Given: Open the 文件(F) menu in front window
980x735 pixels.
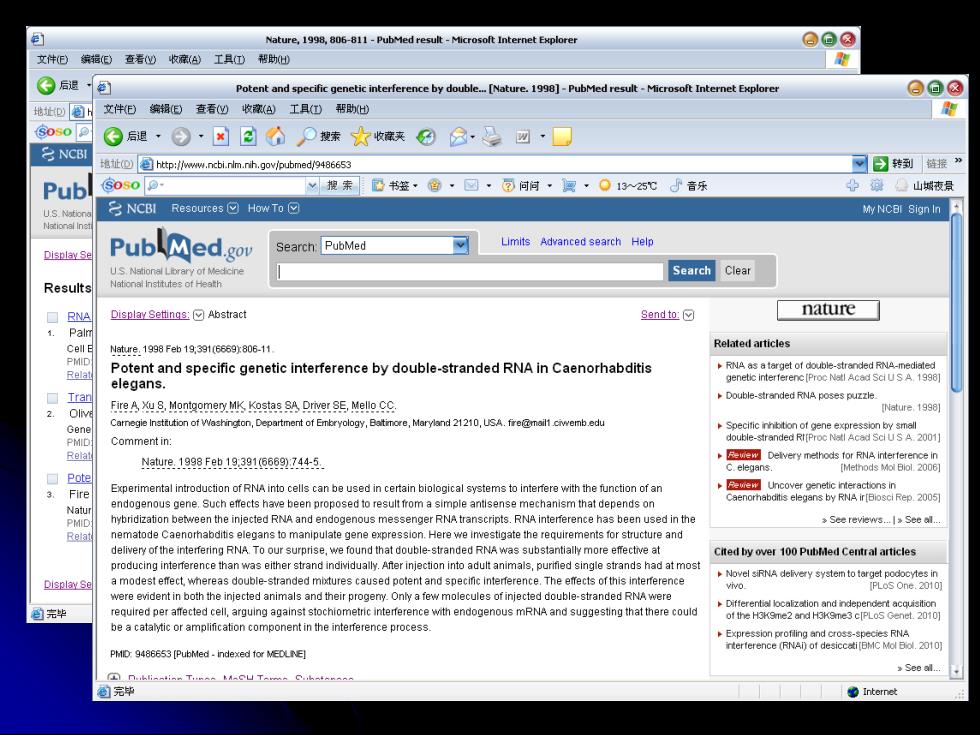Looking at the screenshot, I should (x=119, y=109).
